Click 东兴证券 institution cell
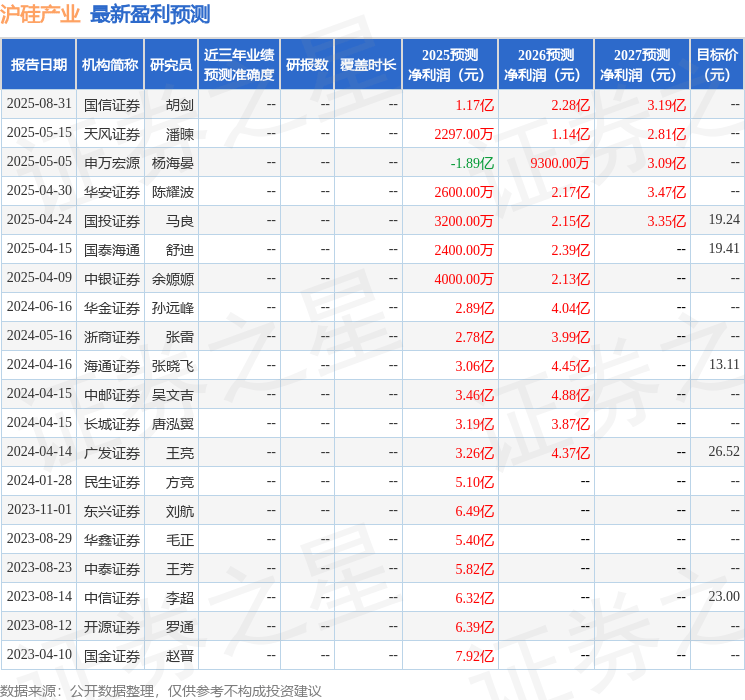The image size is (745, 700). coord(112,511)
